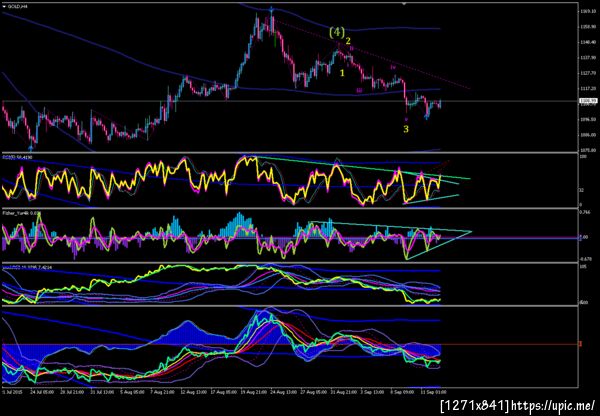Image resolution: width=600 pixels, height=416 pixels.
Task: Click the chart shift triangle marker at the top
Action: [404, 3]
